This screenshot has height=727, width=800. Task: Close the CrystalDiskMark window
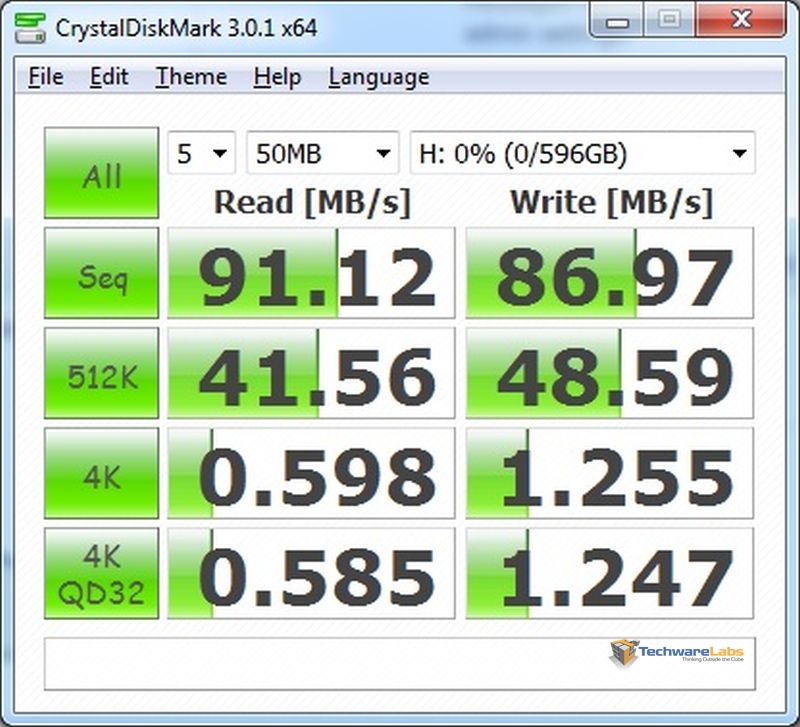pyautogui.click(x=741, y=20)
